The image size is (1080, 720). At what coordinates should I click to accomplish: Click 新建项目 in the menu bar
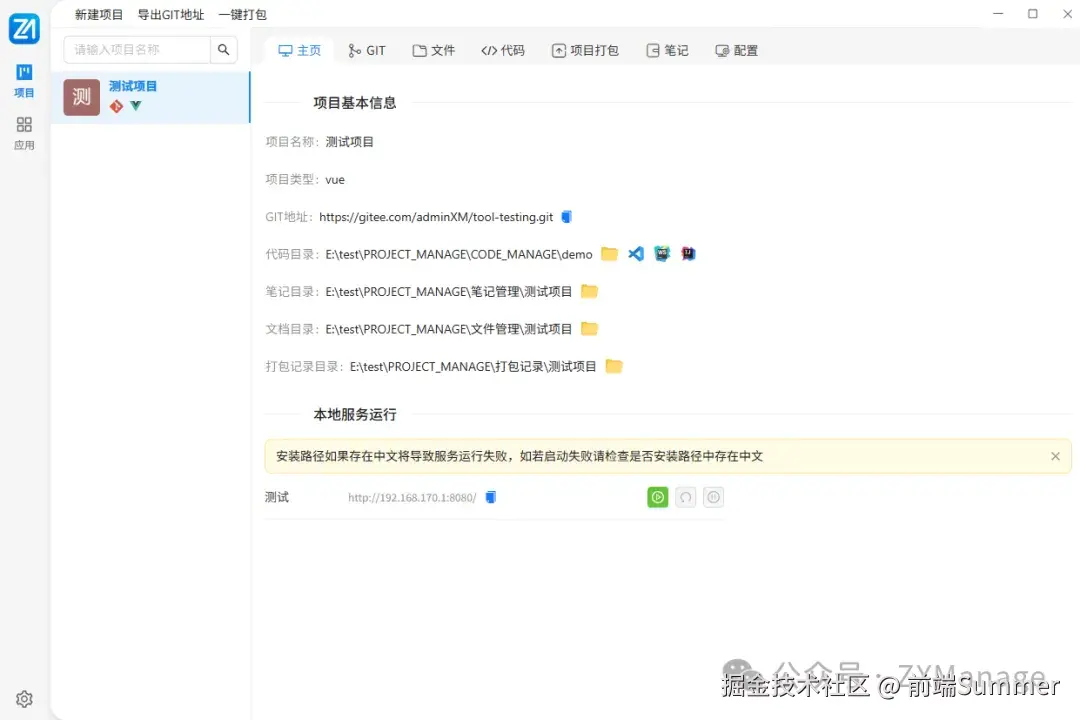click(97, 14)
